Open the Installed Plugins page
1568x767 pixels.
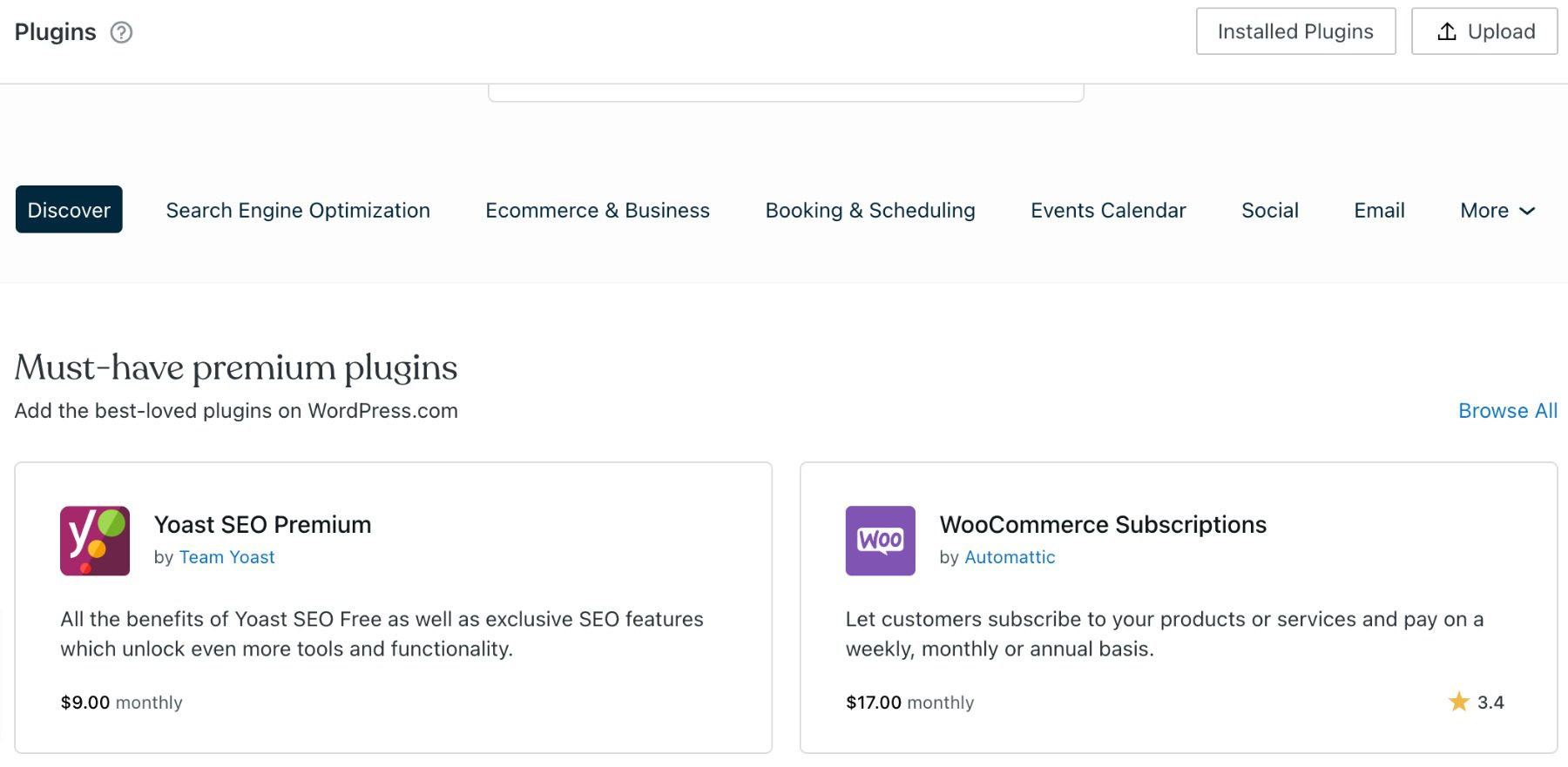1295,31
